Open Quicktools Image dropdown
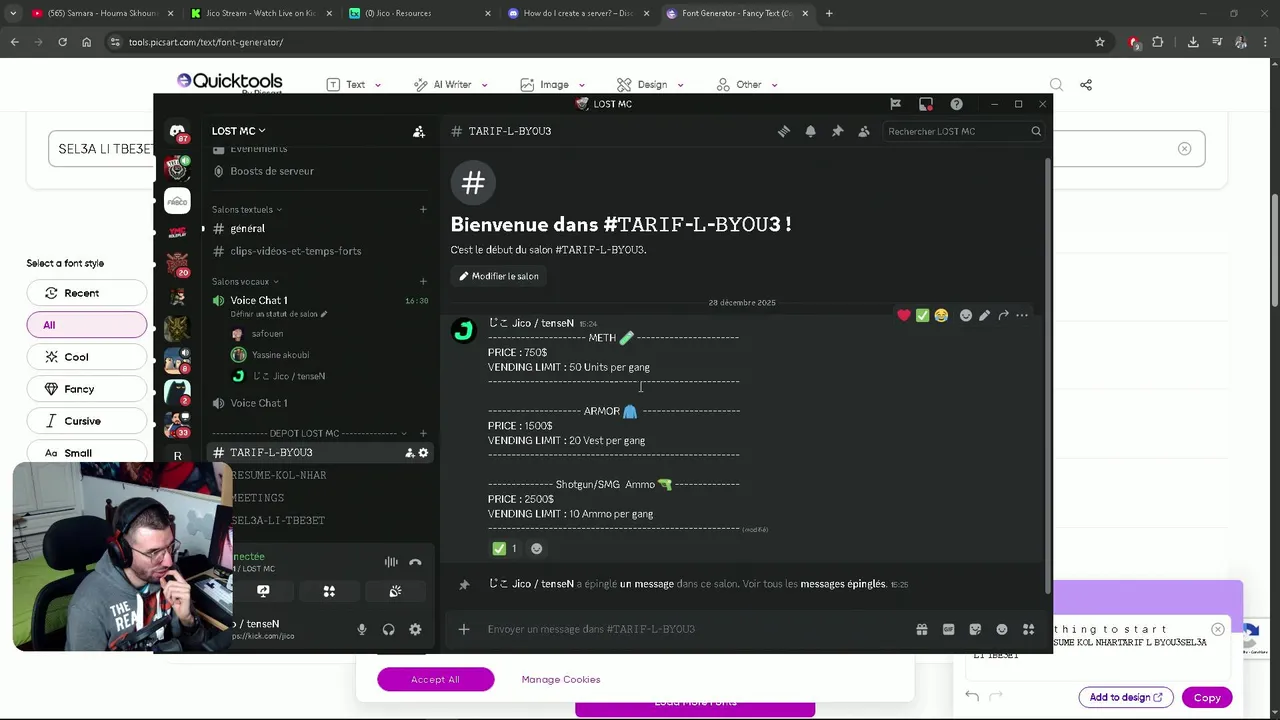This screenshot has height=720, width=1280. [x=552, y=85]
